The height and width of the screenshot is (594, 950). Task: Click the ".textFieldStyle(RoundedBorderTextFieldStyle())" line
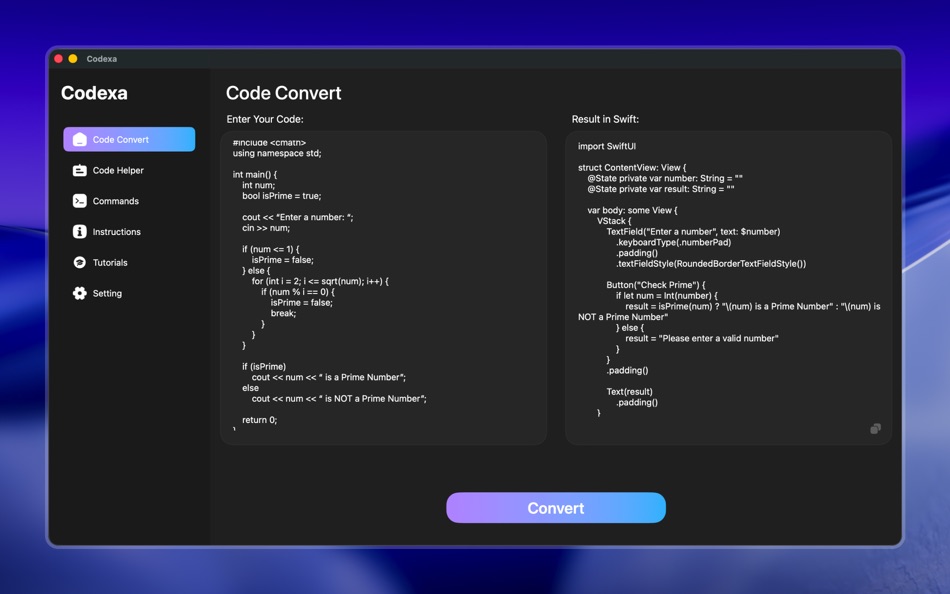pos(711,264)
